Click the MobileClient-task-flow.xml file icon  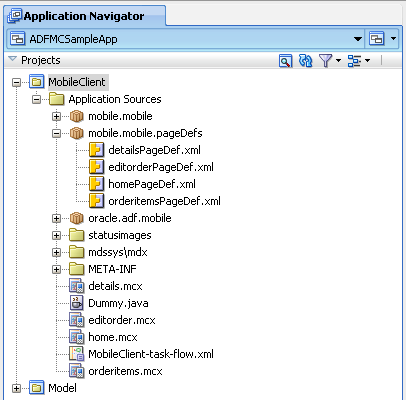76,354
